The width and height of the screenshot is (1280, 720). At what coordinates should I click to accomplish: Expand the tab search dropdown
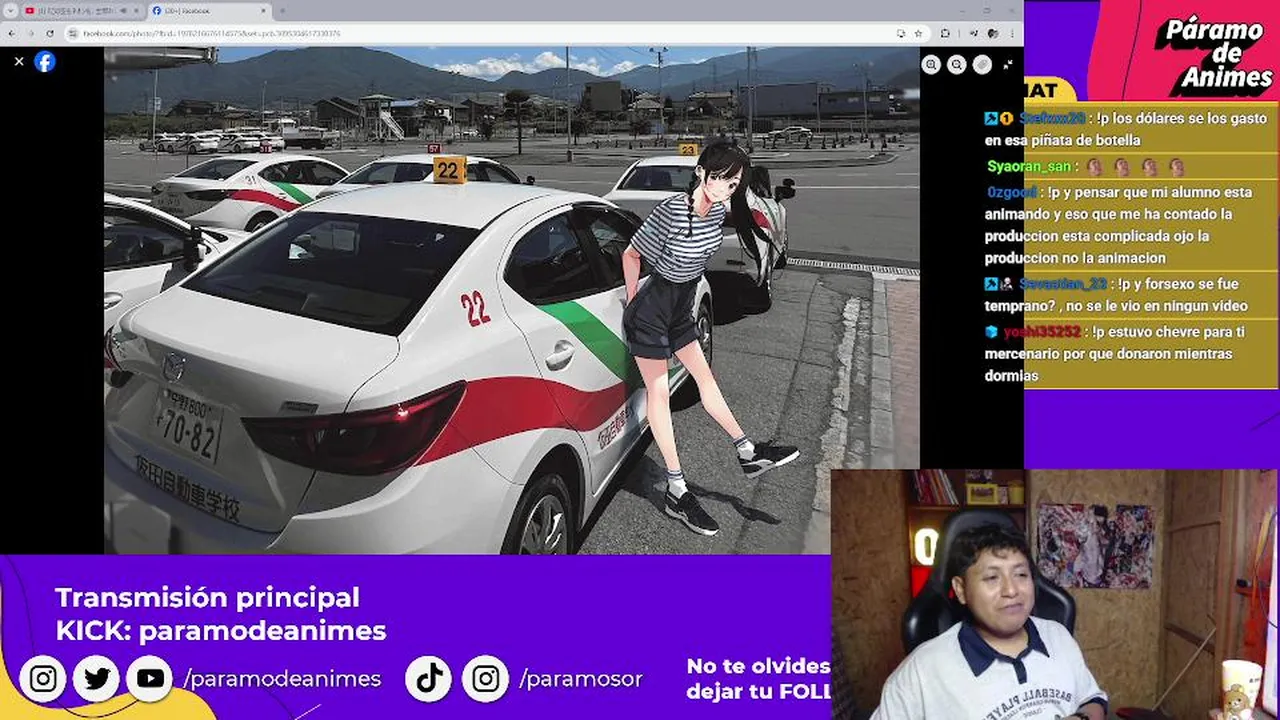click(10, 11)
